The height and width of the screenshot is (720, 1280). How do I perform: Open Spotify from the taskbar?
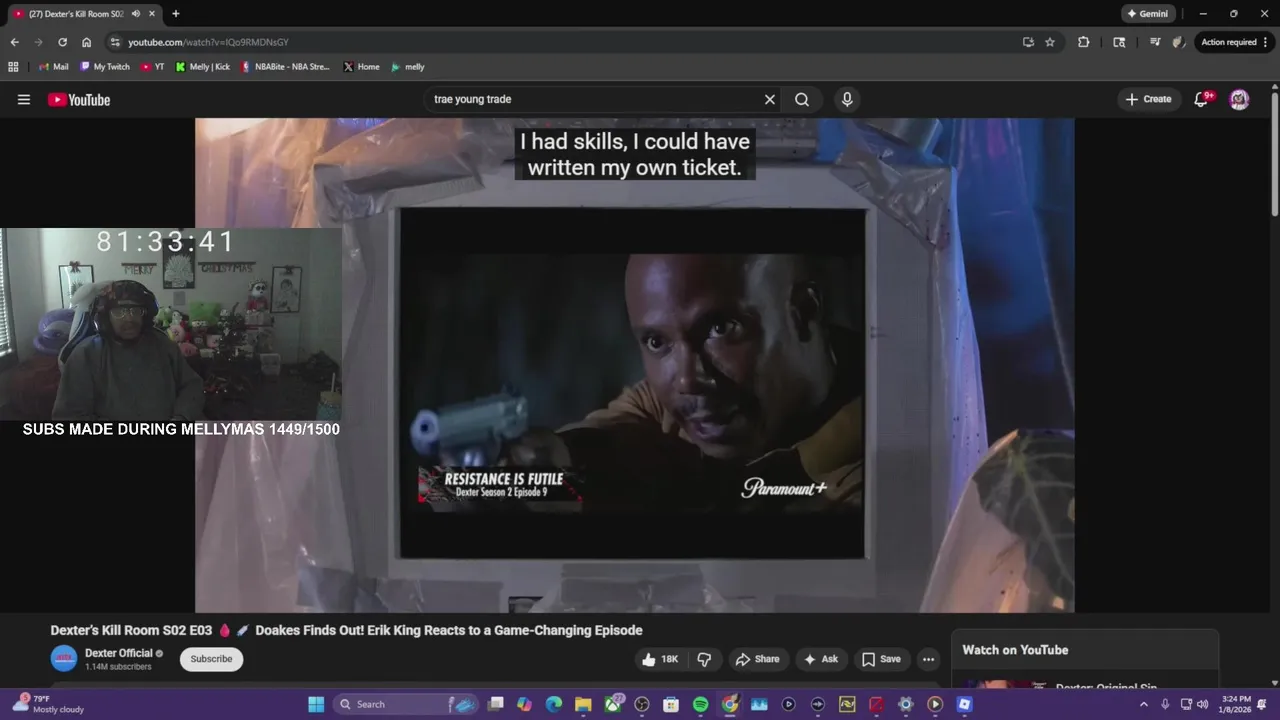[700, 704]
